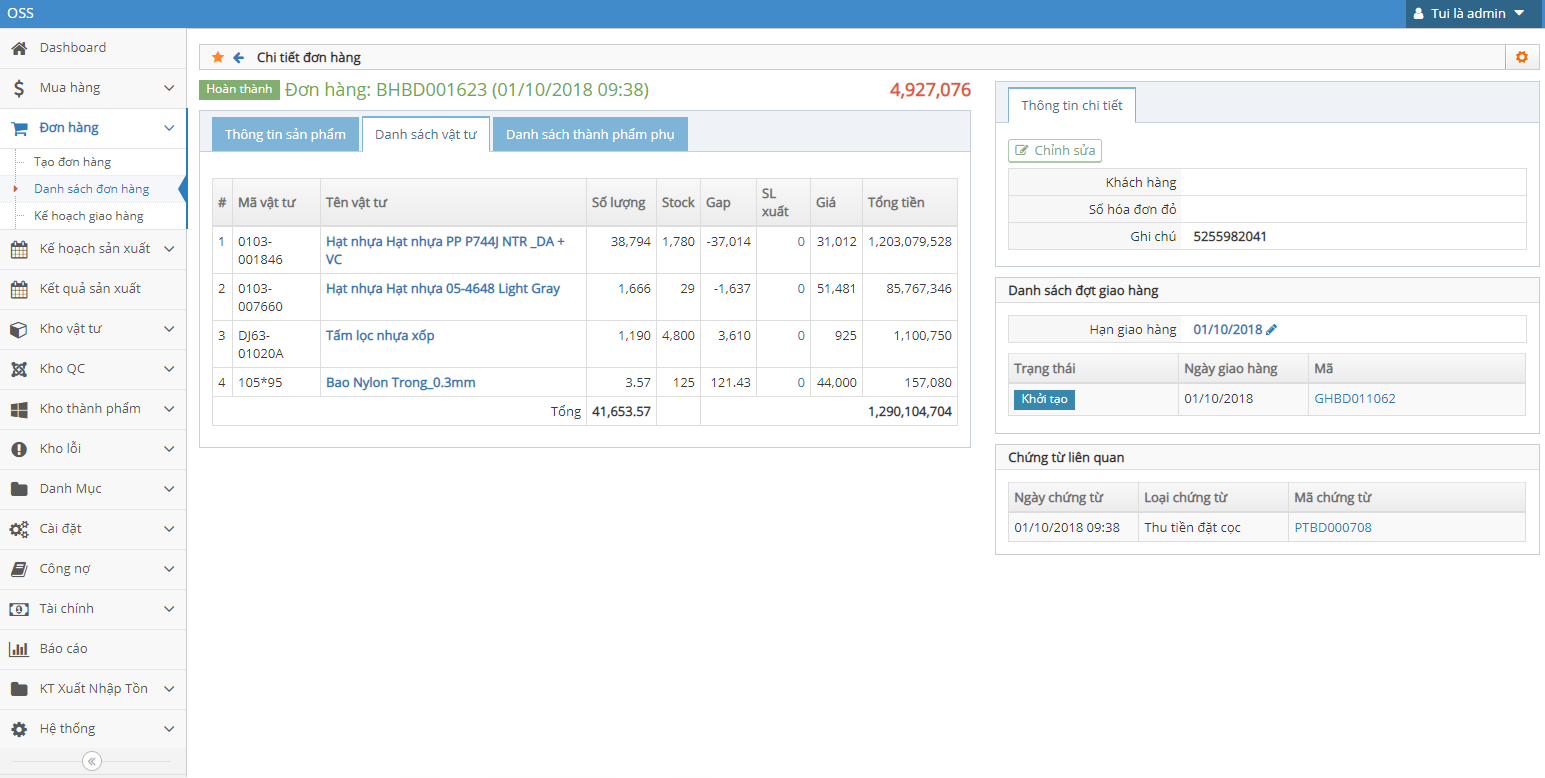The image size is (1545, 778).
Task: Click delivery date 01/10/2018 deadline value
Action: [x=1228, y=329]
